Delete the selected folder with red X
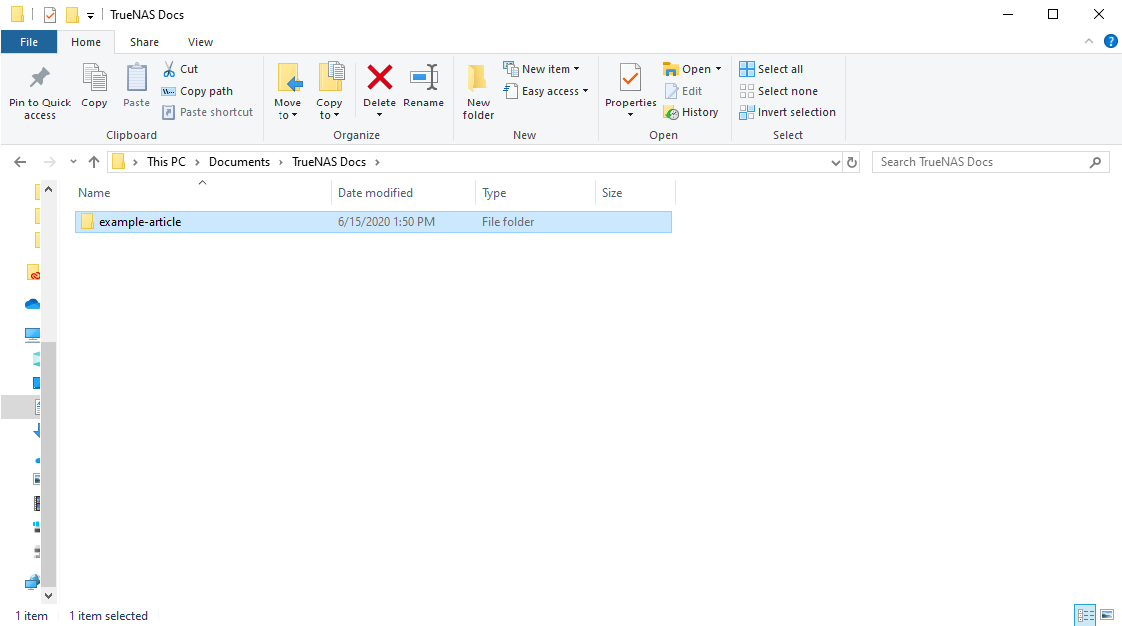Image resolution: width=1122 pixels, height=626 pixels. pyautogui.click(x=379, y=77)
